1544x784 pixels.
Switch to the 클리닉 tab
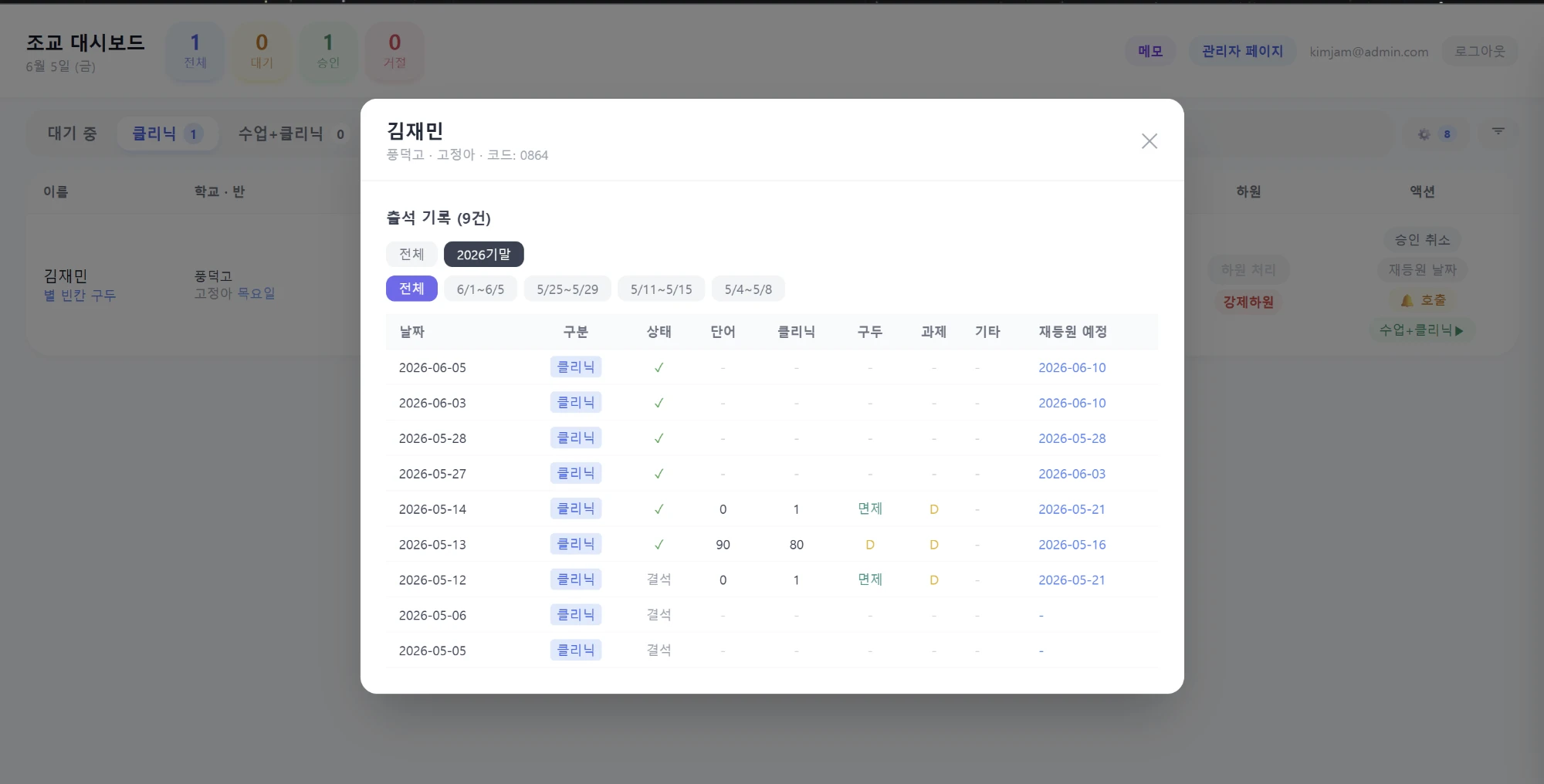coord(167,133)
